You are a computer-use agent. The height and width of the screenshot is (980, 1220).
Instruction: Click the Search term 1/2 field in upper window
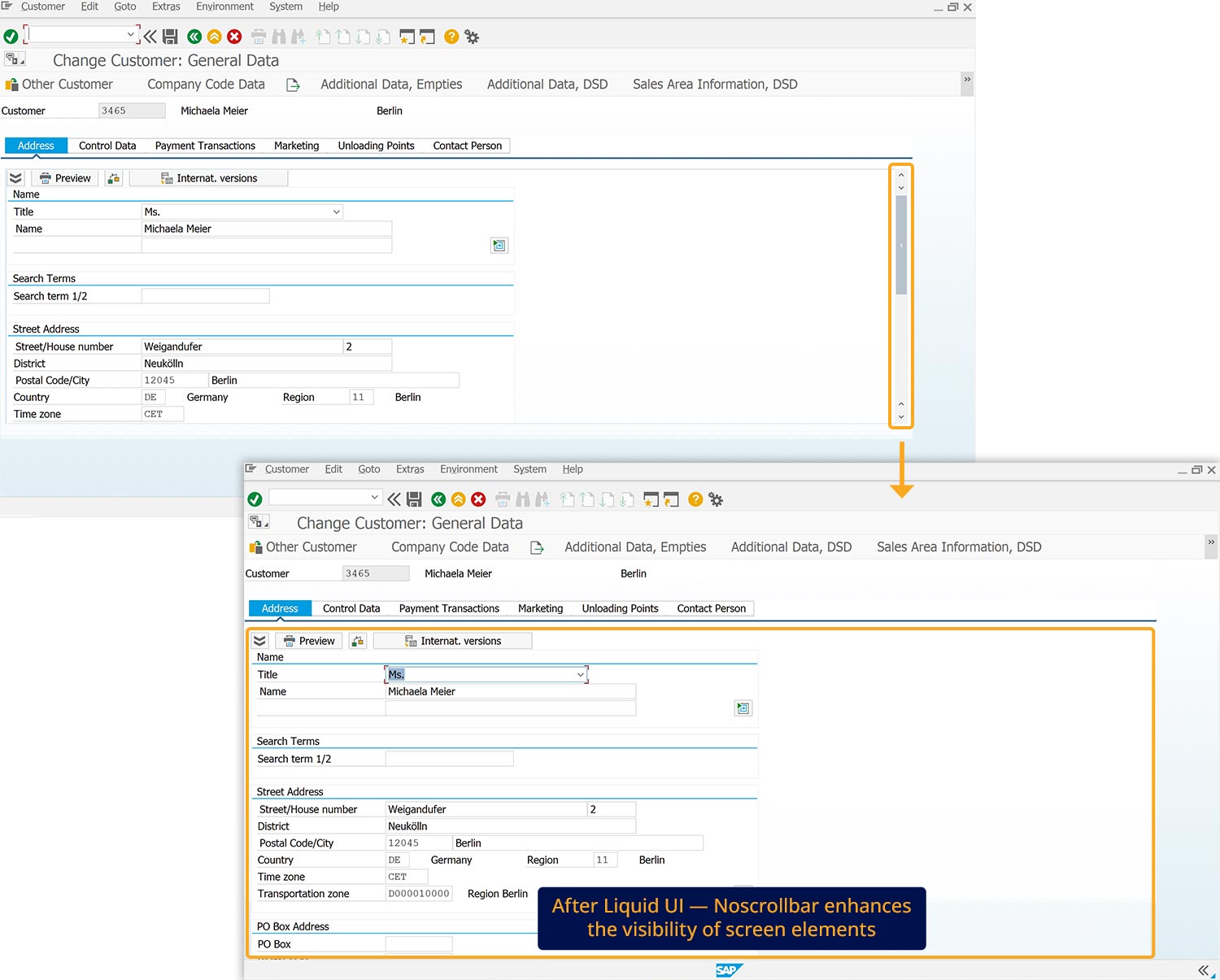tap(206, 296)
